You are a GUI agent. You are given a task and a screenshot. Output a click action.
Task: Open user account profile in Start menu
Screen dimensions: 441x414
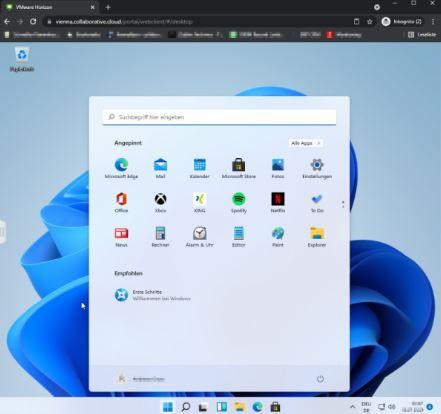click(141, 379)
